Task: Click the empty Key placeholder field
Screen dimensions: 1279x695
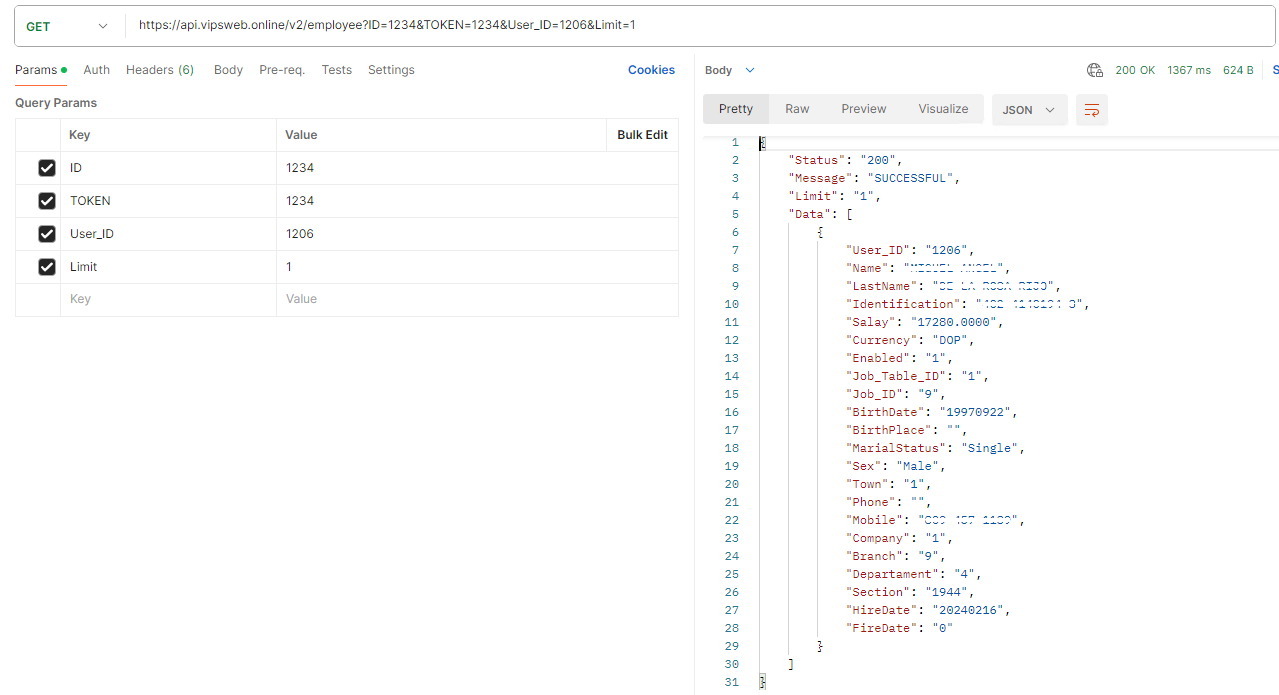Action: point(167,299)
